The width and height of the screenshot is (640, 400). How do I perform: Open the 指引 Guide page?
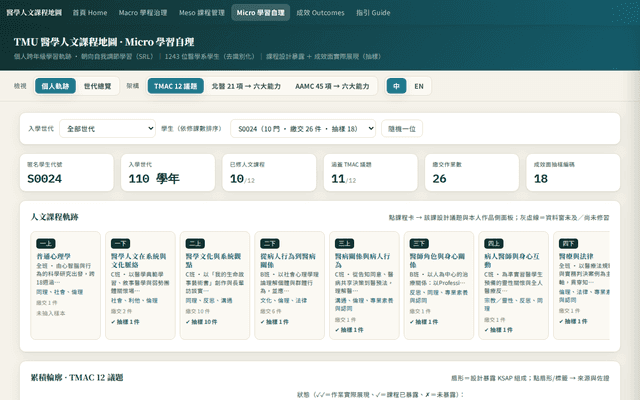point(373,13)
